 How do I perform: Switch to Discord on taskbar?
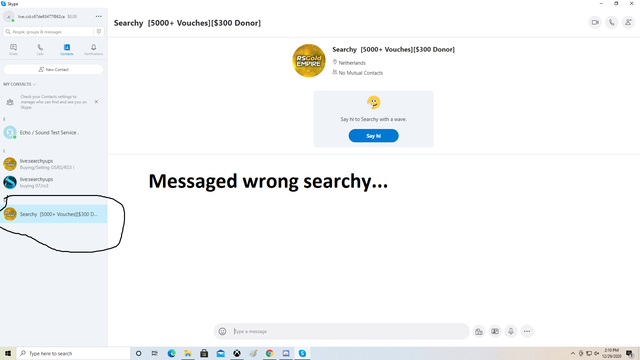click(286, 353)
